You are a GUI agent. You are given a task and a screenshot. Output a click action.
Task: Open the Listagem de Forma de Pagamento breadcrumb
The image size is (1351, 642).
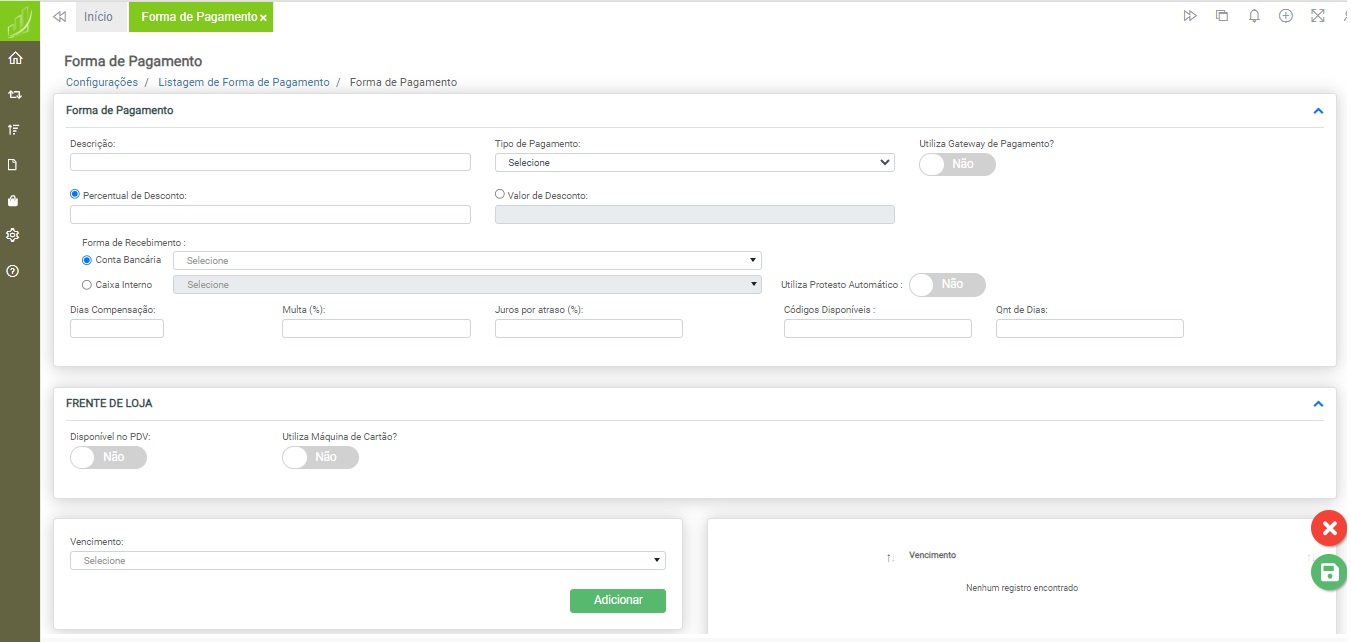[x=243, y=82]
